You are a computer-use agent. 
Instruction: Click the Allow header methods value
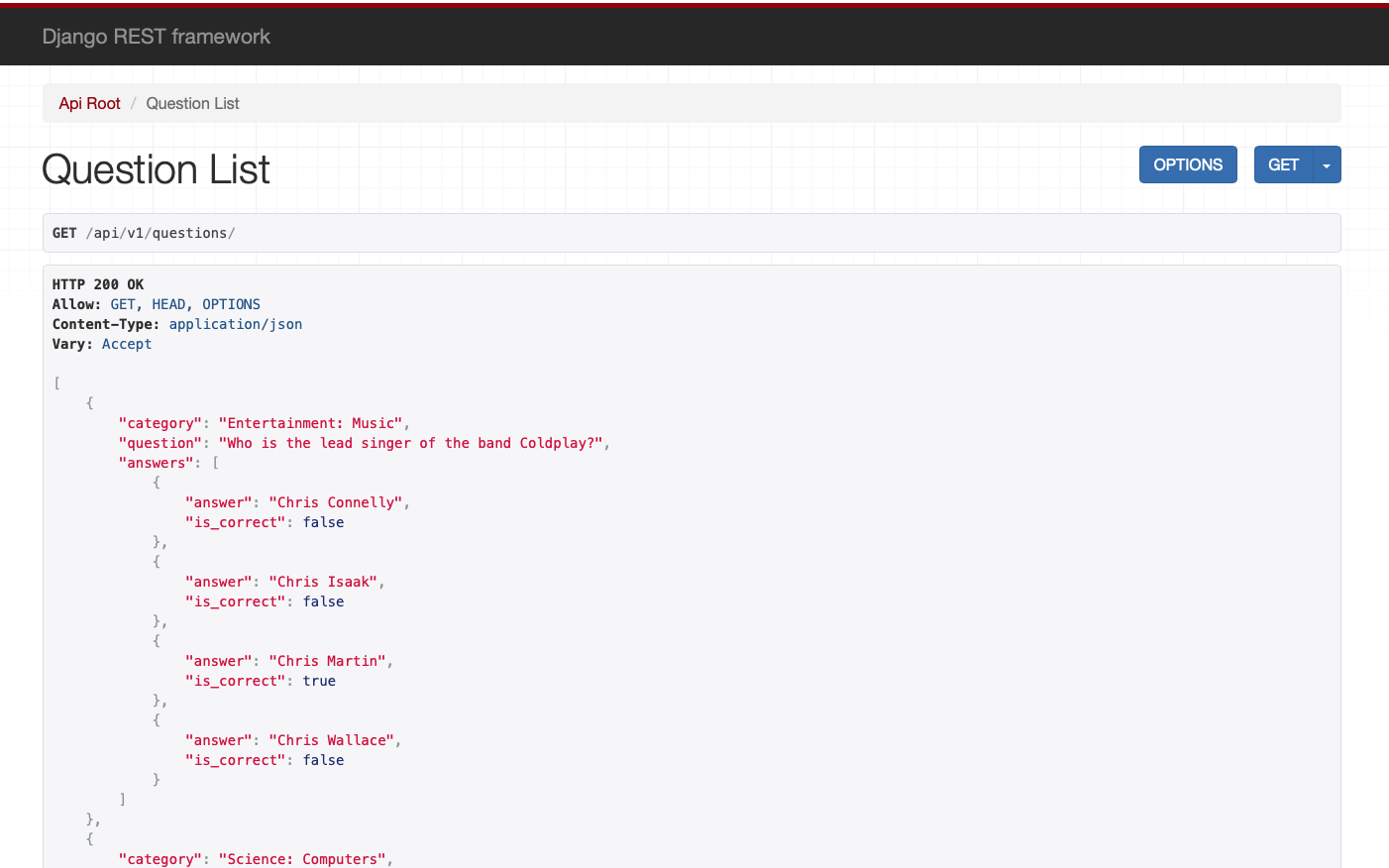184,304
